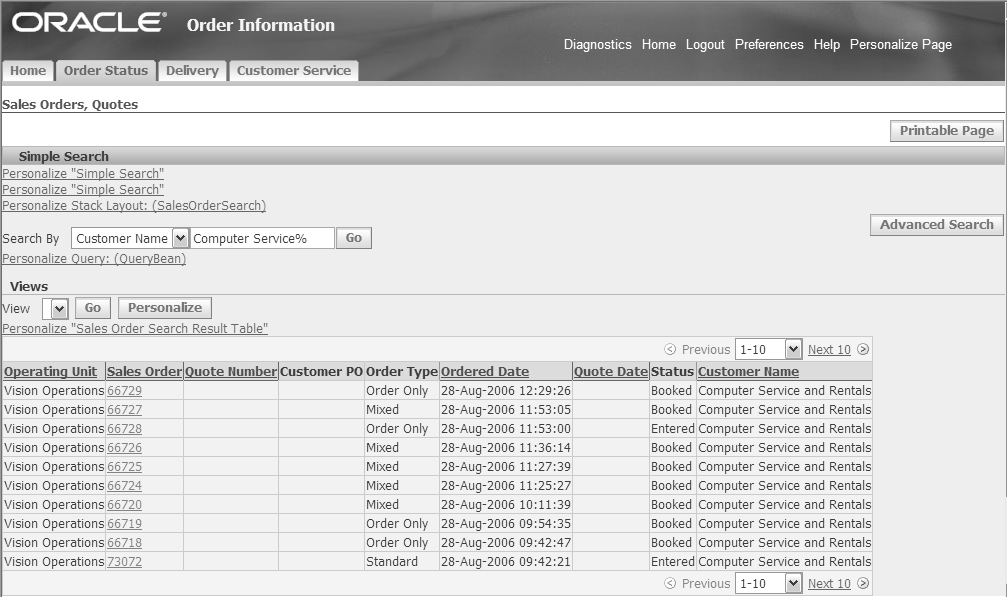Open sales order 66728
The width and height of the screenshot is (1007, 597).
tap(125, 428)
